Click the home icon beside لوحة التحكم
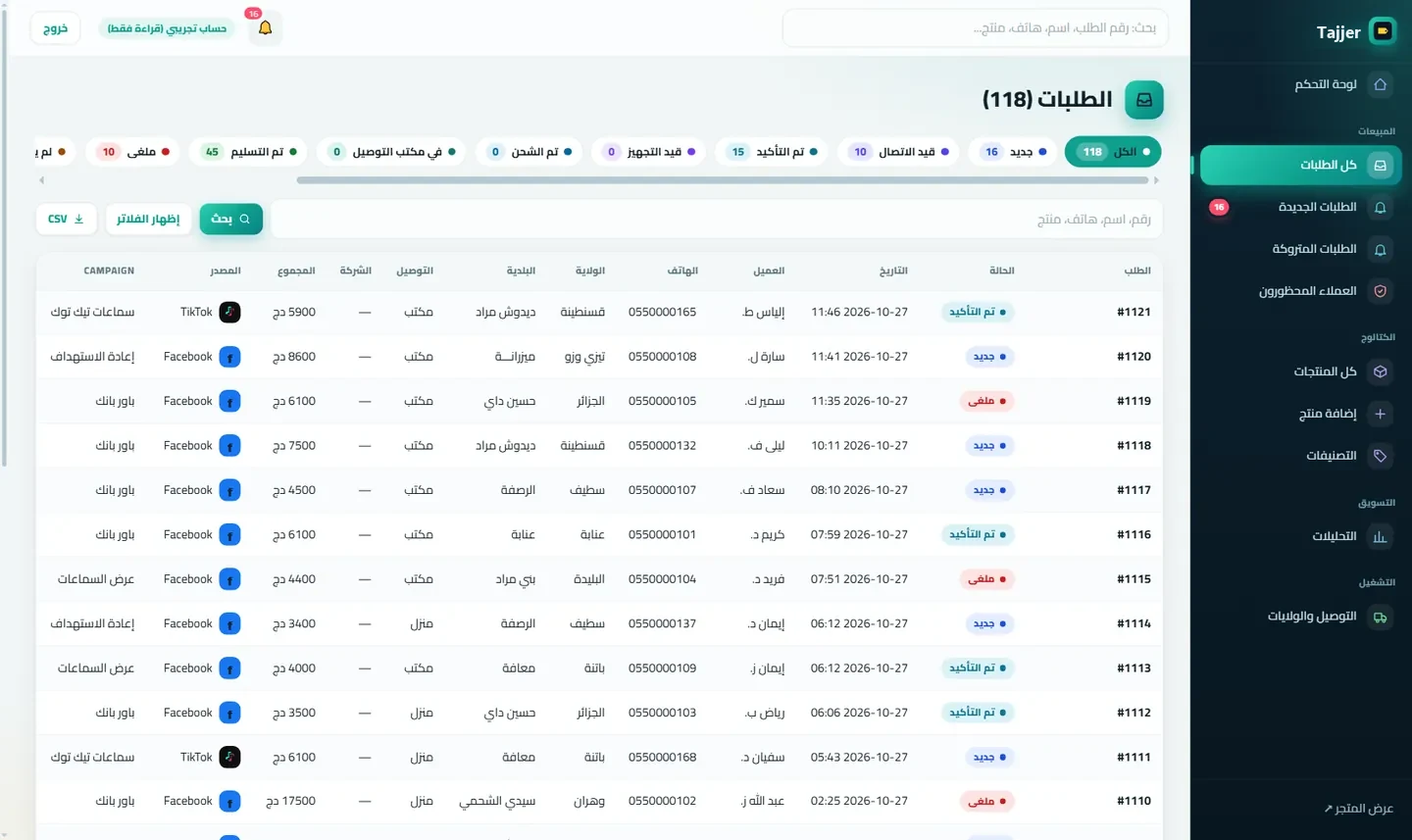 (x=1380, y=84)
